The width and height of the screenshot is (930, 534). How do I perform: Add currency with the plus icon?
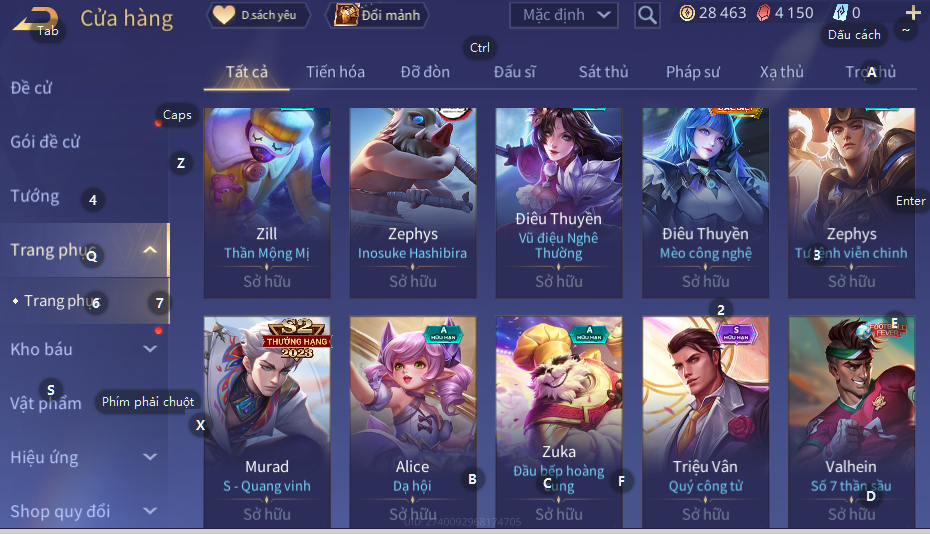pos(913,12)
